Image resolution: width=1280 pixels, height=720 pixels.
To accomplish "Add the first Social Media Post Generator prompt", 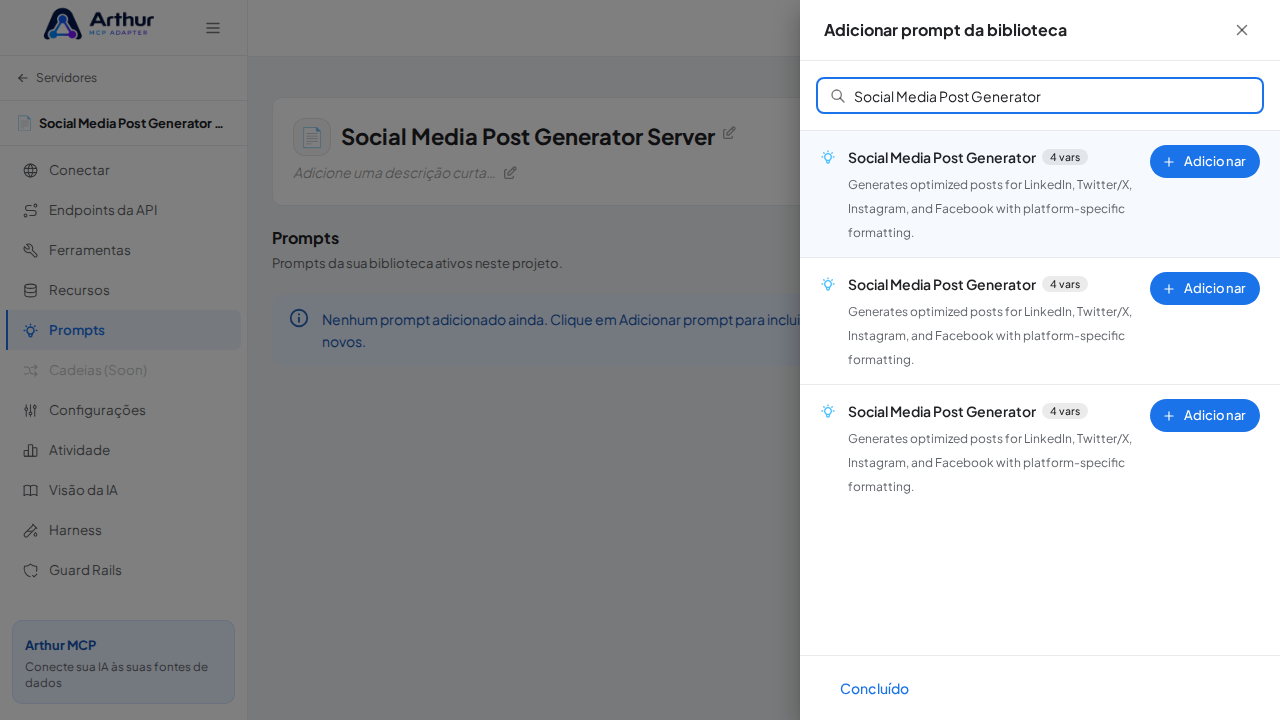I will (1205, 161).
